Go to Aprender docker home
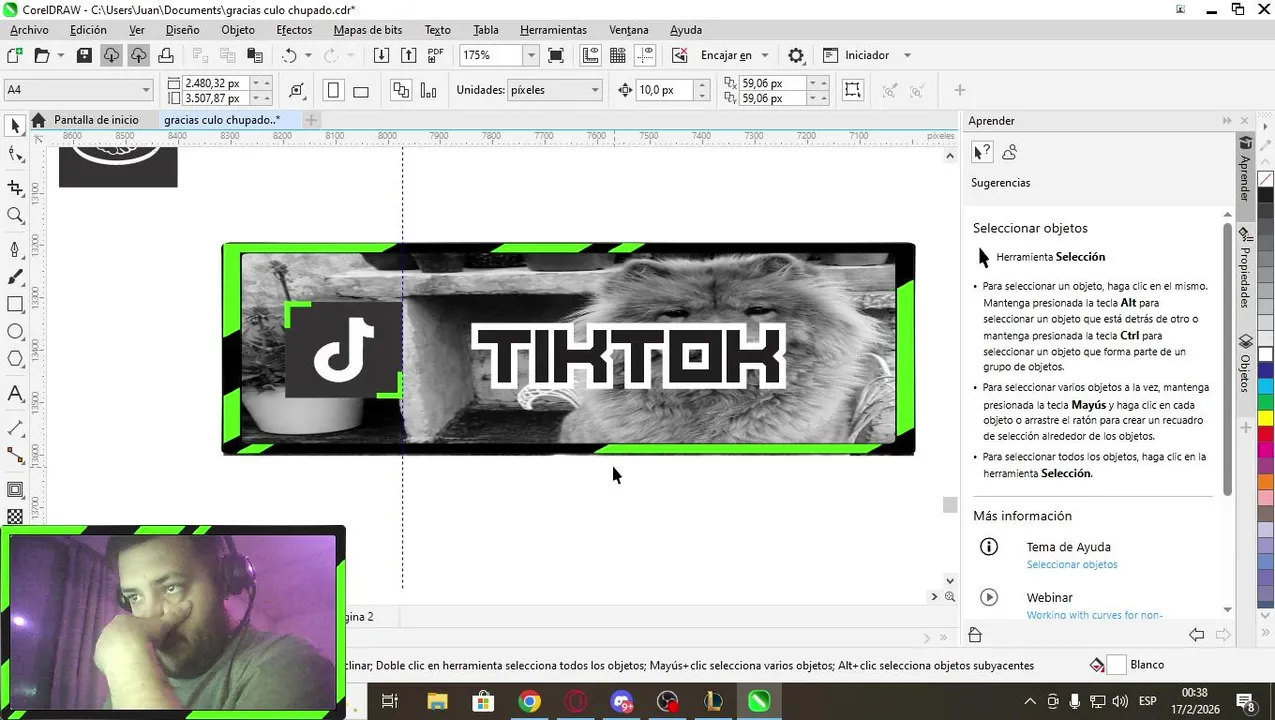This screenshot has height=720, width=1275. click(975, 635)
